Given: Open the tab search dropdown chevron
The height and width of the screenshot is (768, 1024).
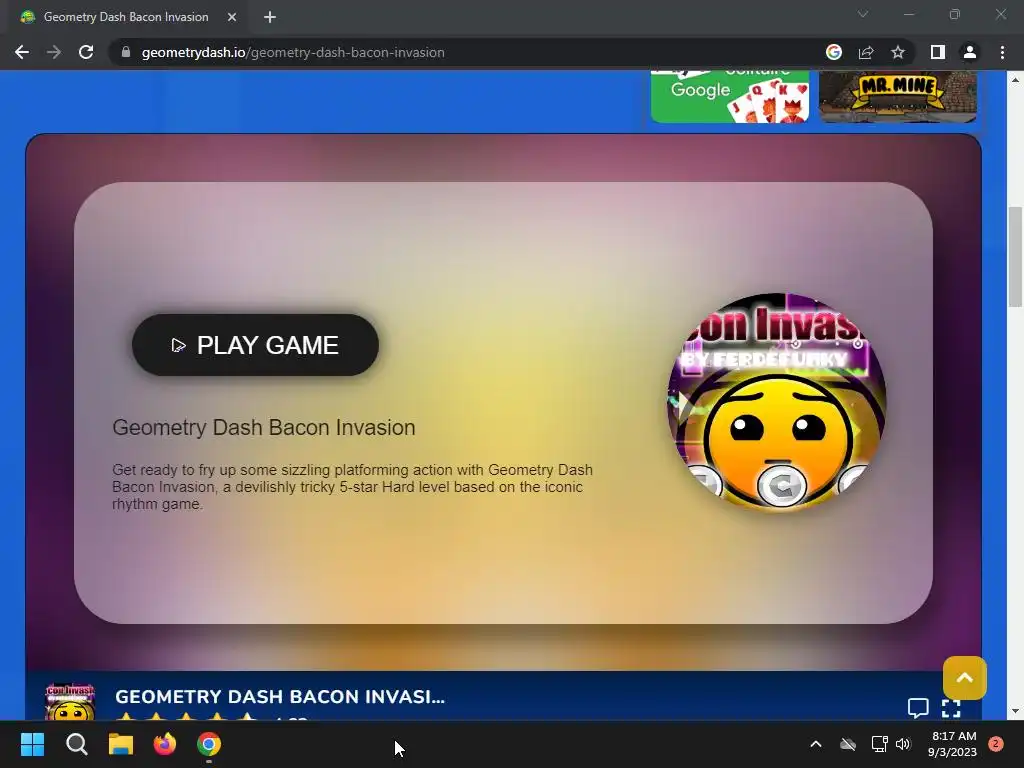Looking at the screenshot, I should [x=863, y=14].
